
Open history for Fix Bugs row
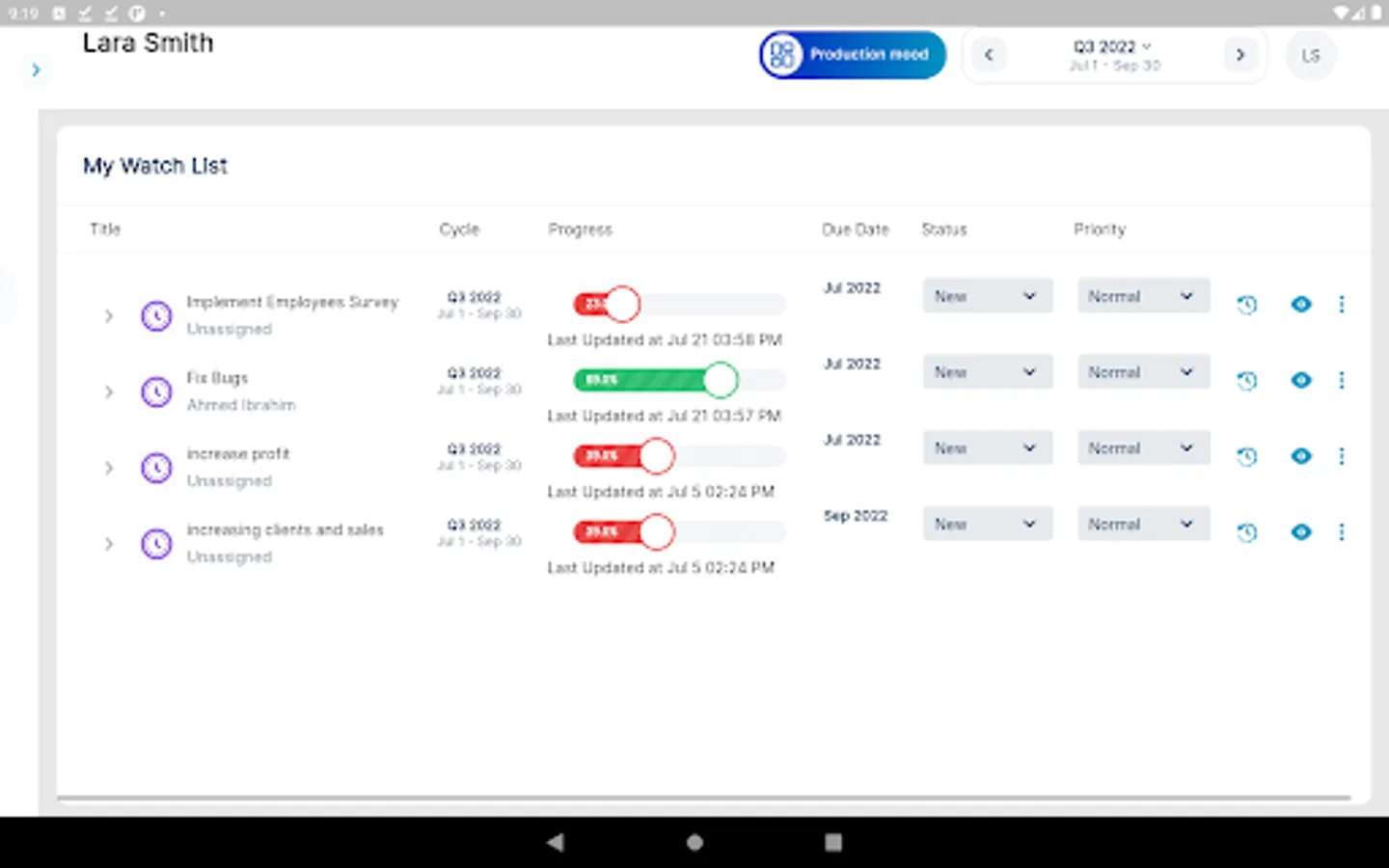click(x=1247, y=381)
